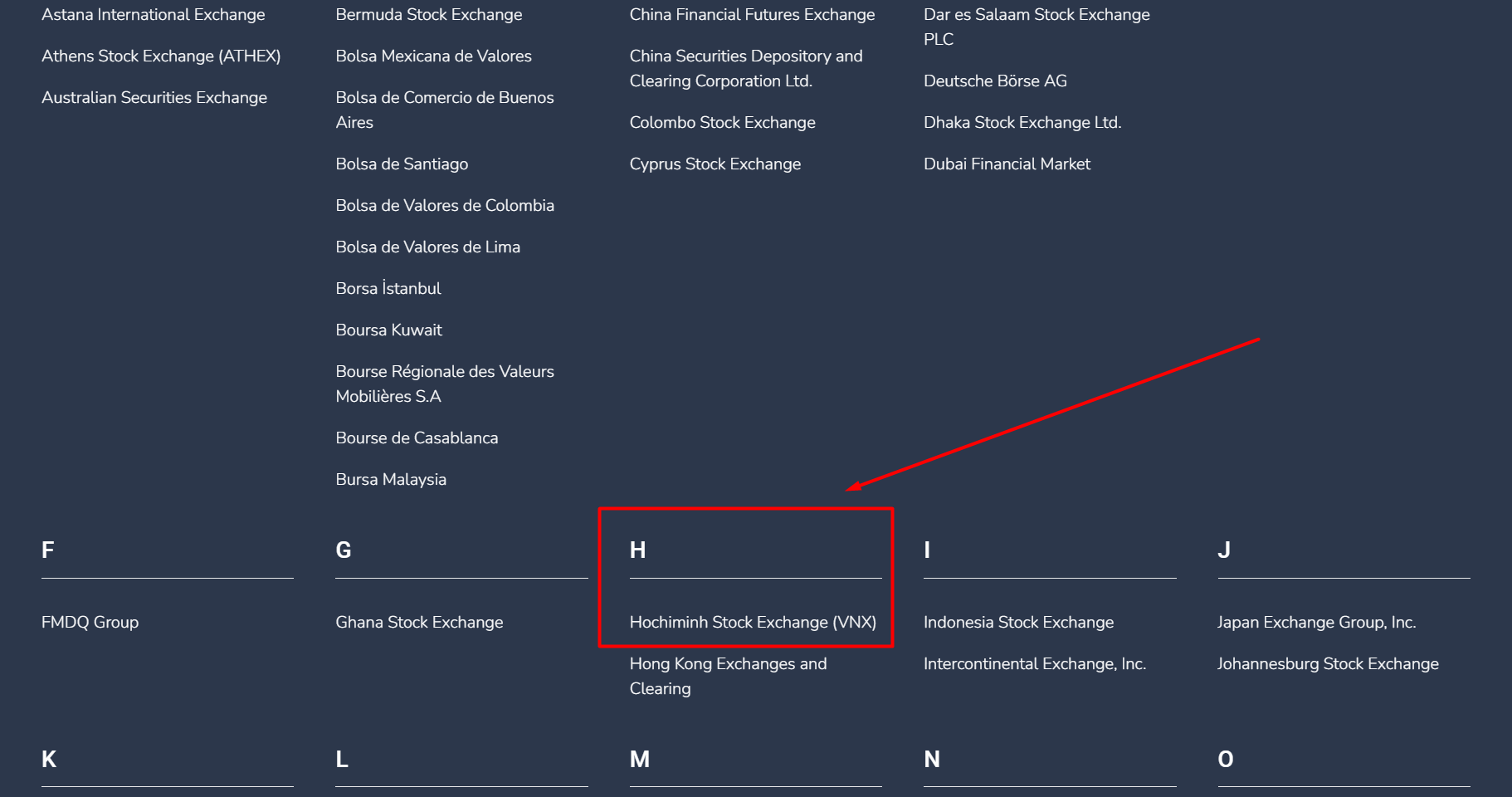Select Boursa Kuwait link
Image resolution: width=1512 pixels, height=797 pixels.
[x=389, y=330]
